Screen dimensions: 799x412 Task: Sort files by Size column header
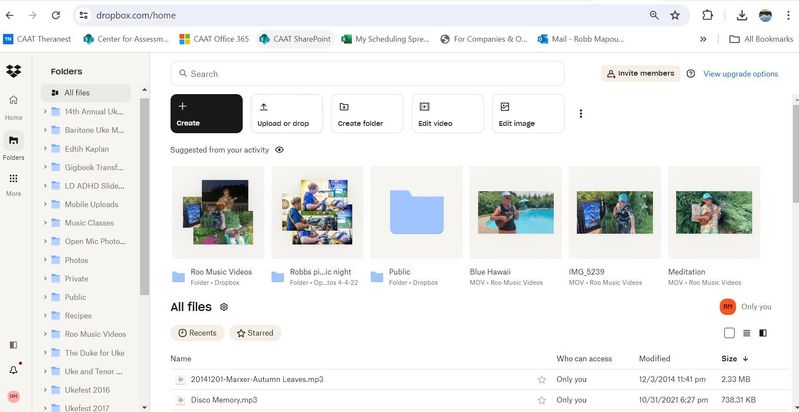coord(729,358)
